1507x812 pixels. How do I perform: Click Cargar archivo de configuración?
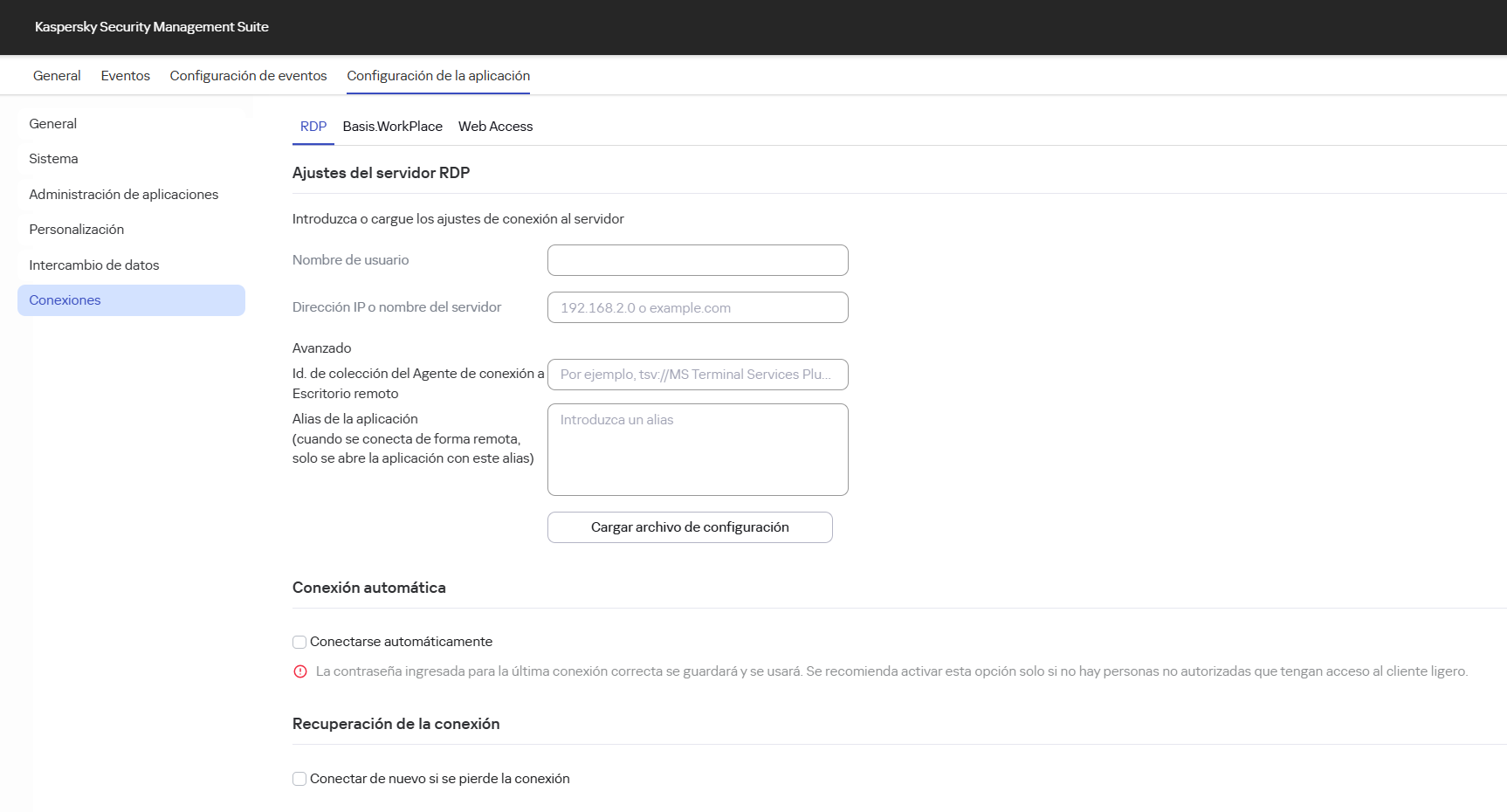689,527
